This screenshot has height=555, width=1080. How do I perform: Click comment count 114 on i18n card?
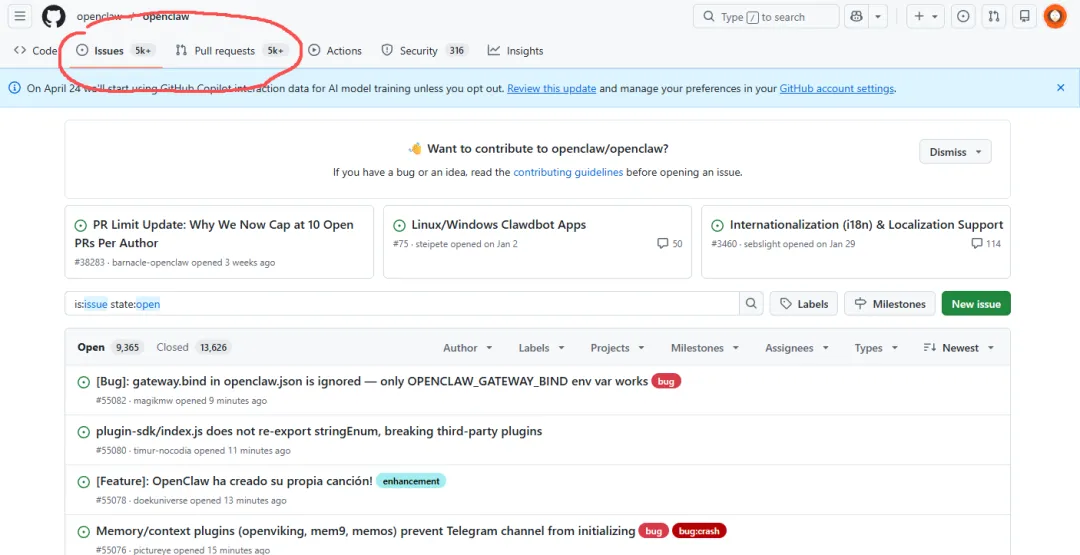tap(986, 243)
